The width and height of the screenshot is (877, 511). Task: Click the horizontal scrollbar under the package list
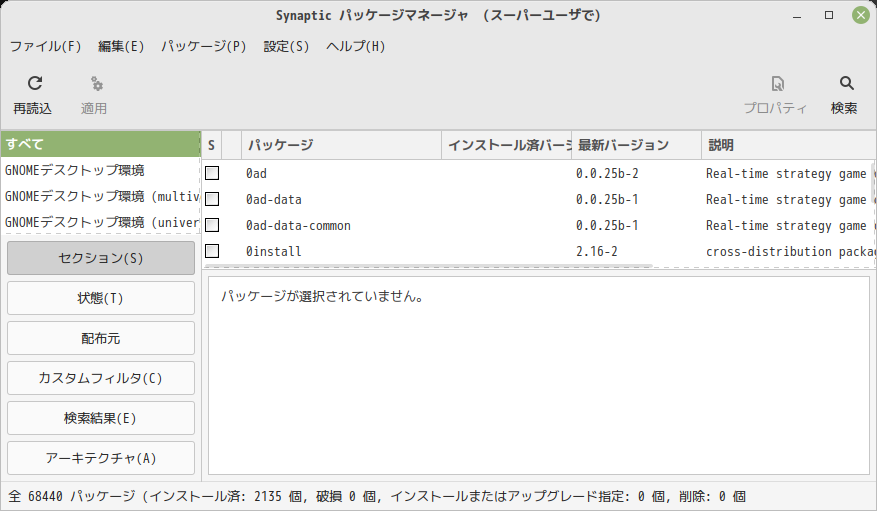click(428, 266)
